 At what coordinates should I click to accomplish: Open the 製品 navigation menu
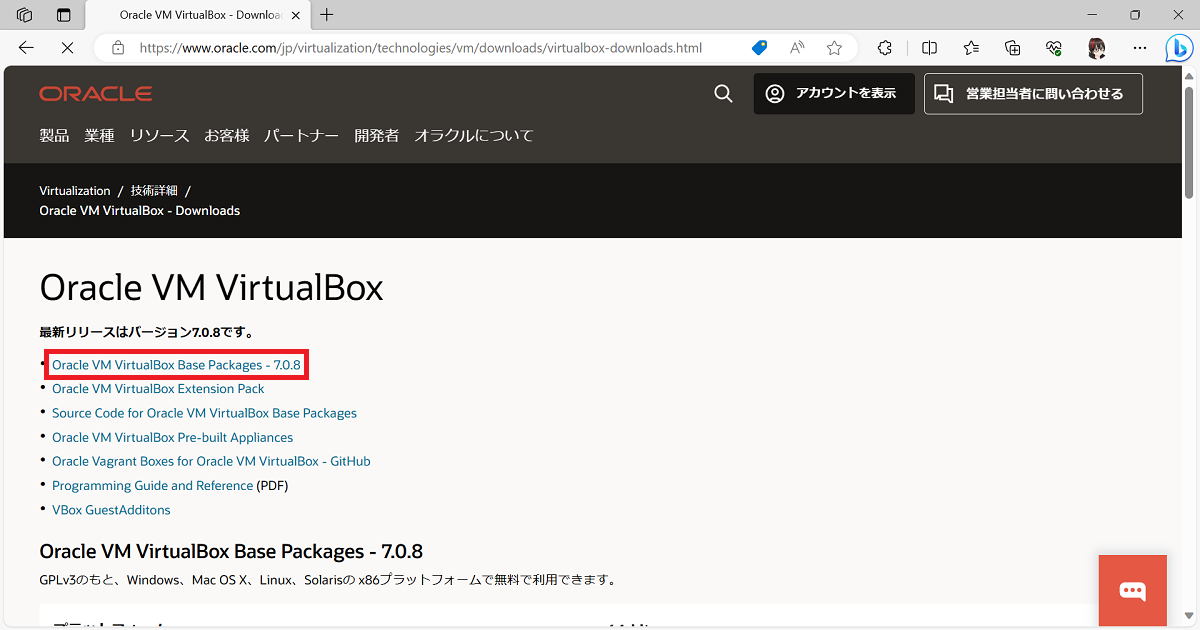[x=54, y=135]
